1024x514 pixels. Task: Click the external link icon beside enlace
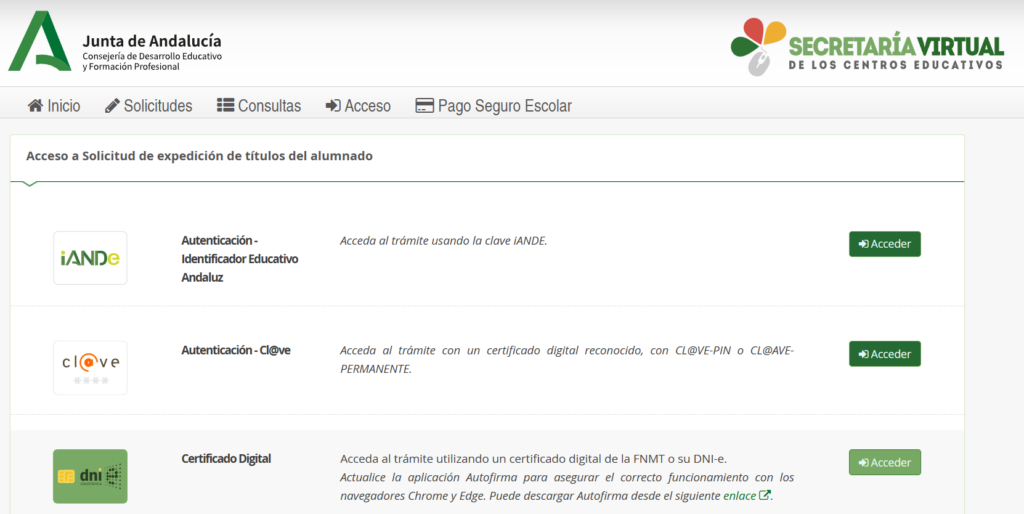tap(765, 495)
